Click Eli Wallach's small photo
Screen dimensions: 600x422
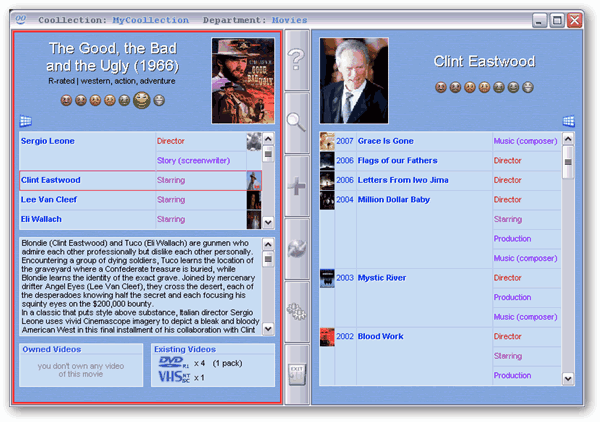(254, 220)
